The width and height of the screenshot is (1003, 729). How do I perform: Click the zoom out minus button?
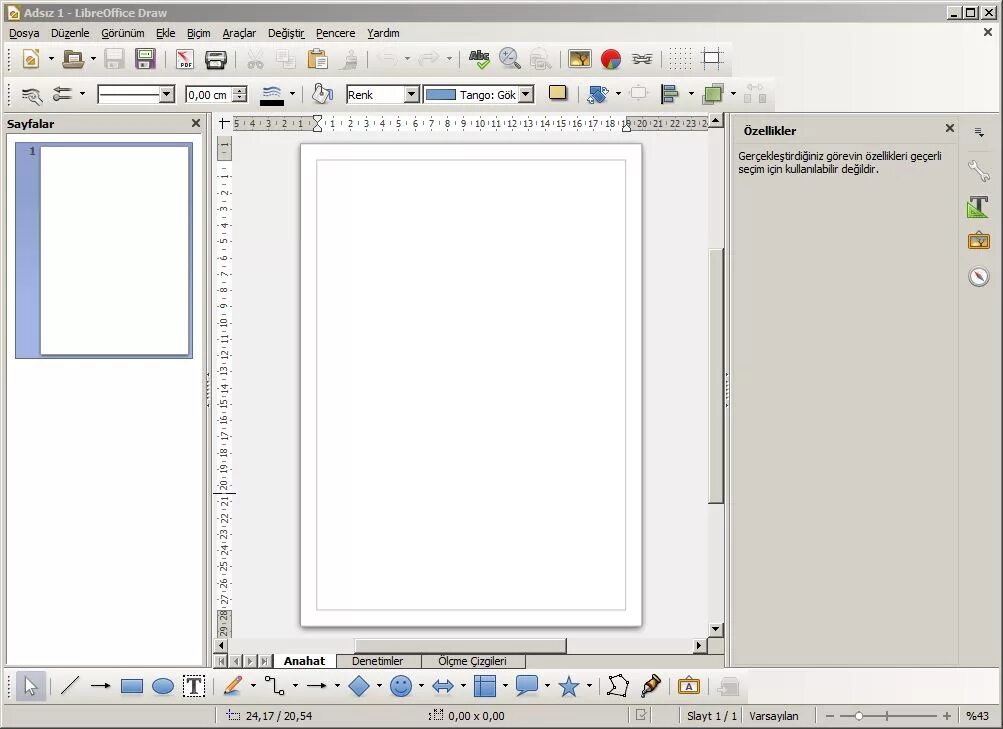coord(830,716)
